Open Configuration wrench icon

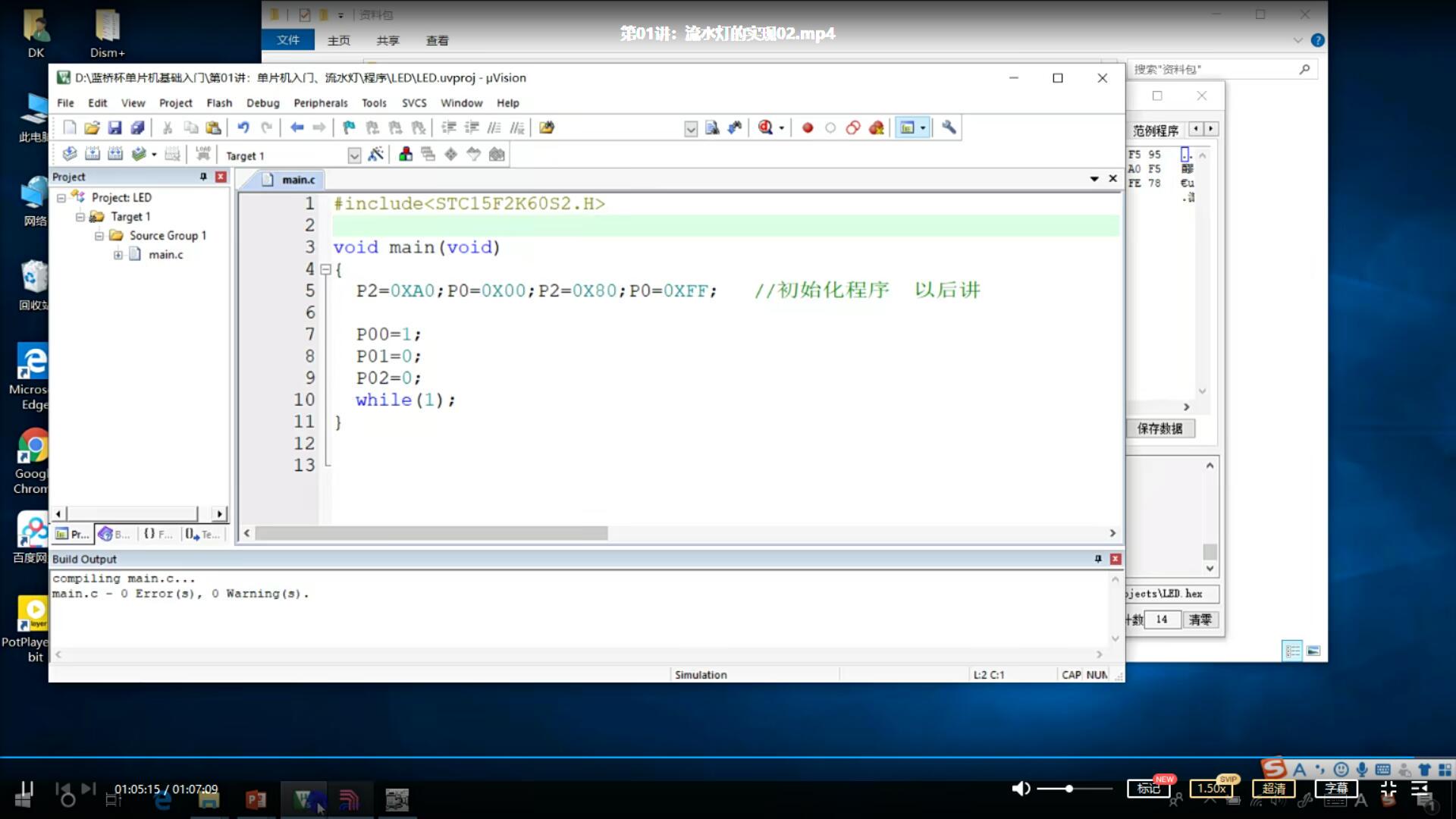949,128
